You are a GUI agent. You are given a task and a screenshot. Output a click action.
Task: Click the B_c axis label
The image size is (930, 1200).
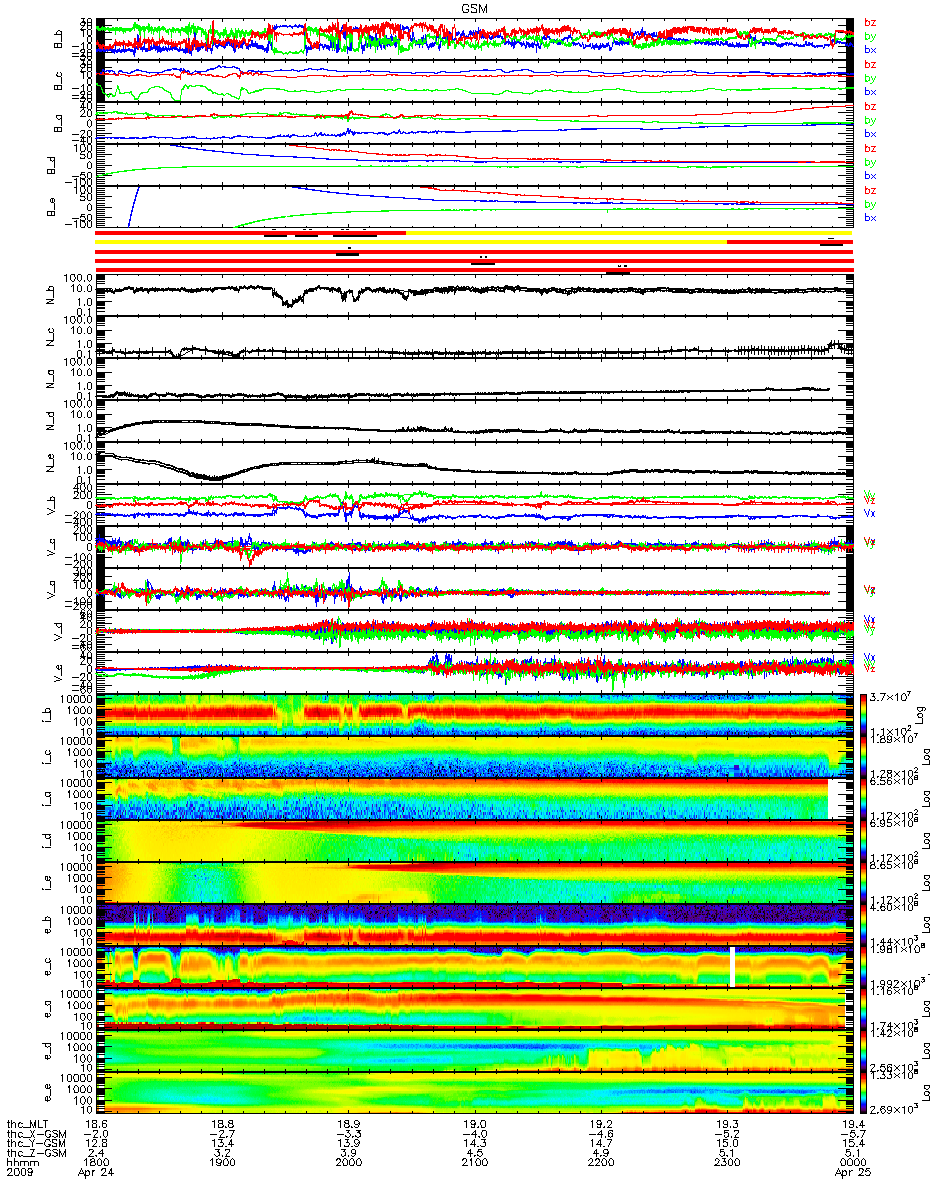pyautogui.click(x=59, y=82)
